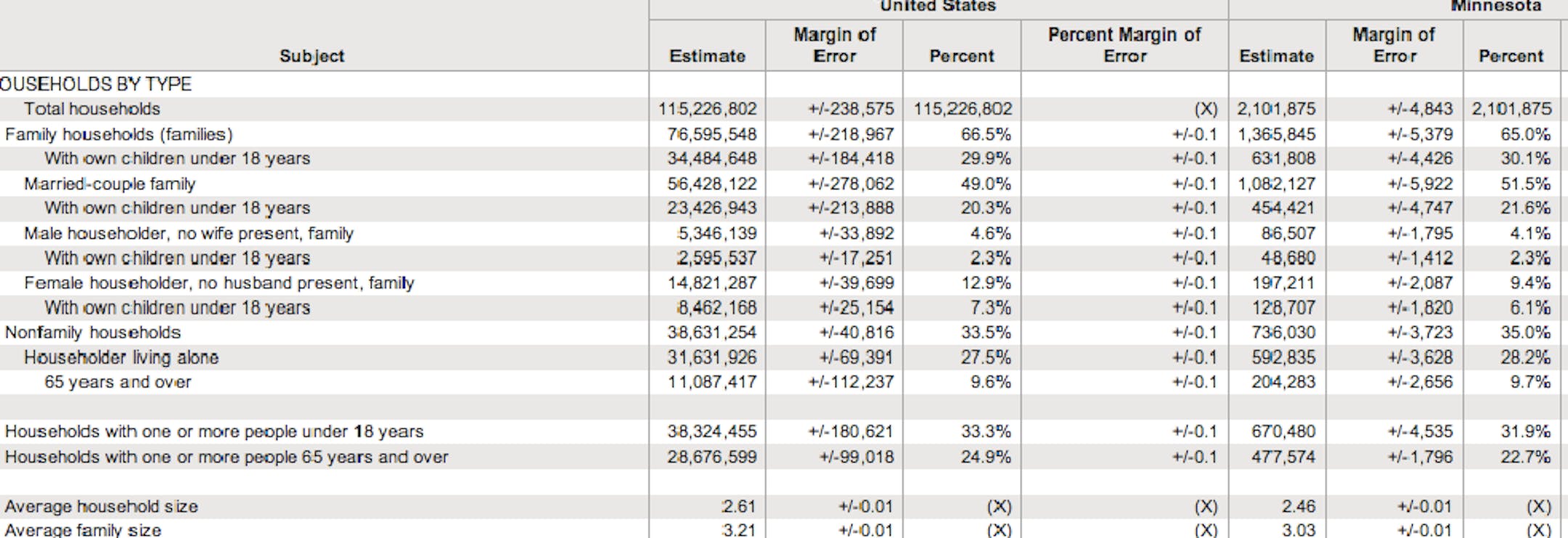Viewport: 1568px width, 538px height.
Task: Click the Average family size row label
Action: (x=83, y=530)
